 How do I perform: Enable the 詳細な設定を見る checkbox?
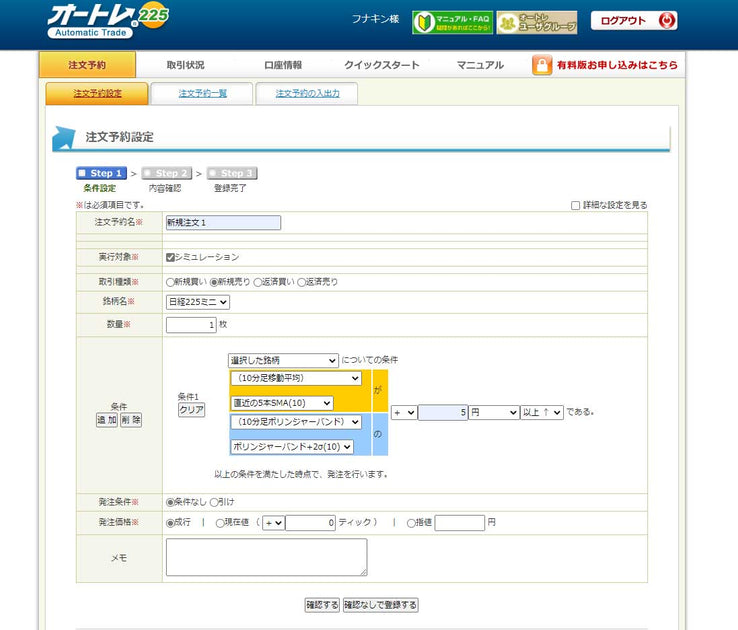pos(575,205)
